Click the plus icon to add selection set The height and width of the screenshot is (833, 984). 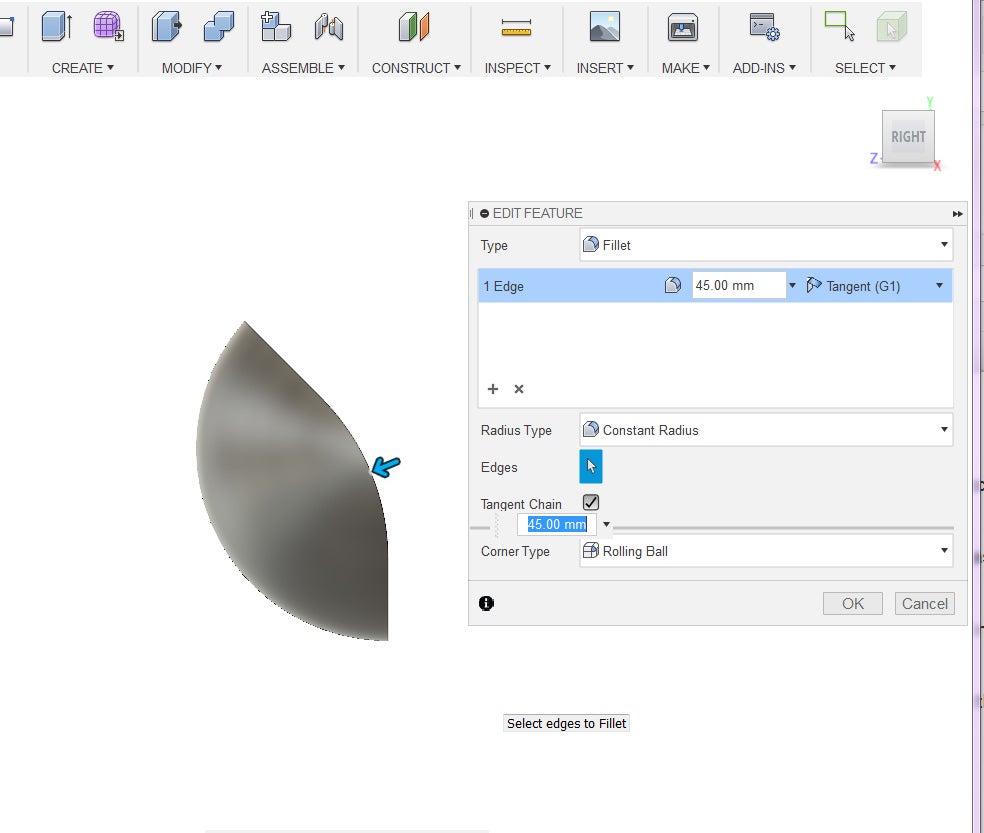coord(493,389)
